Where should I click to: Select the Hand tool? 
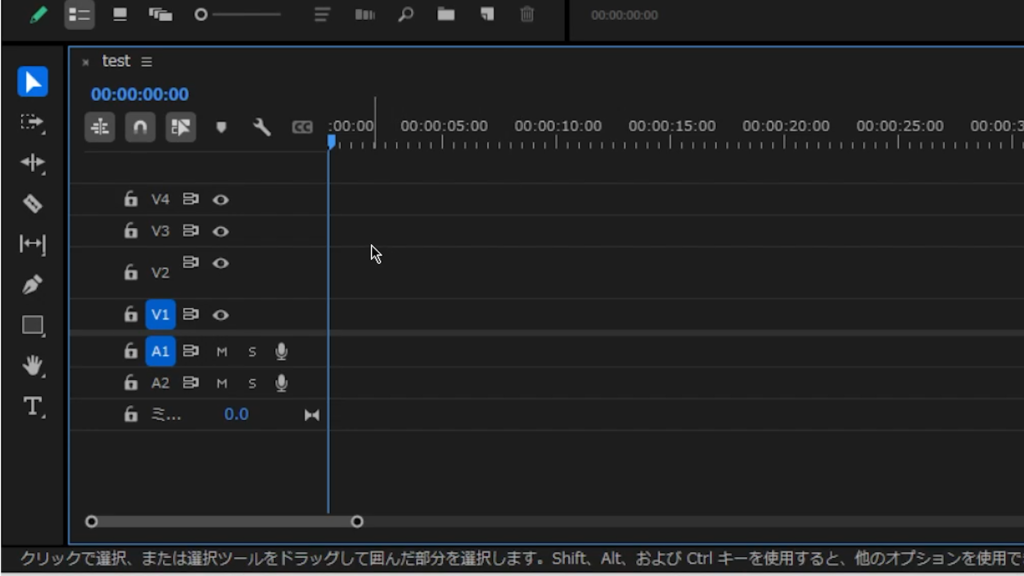33,366
